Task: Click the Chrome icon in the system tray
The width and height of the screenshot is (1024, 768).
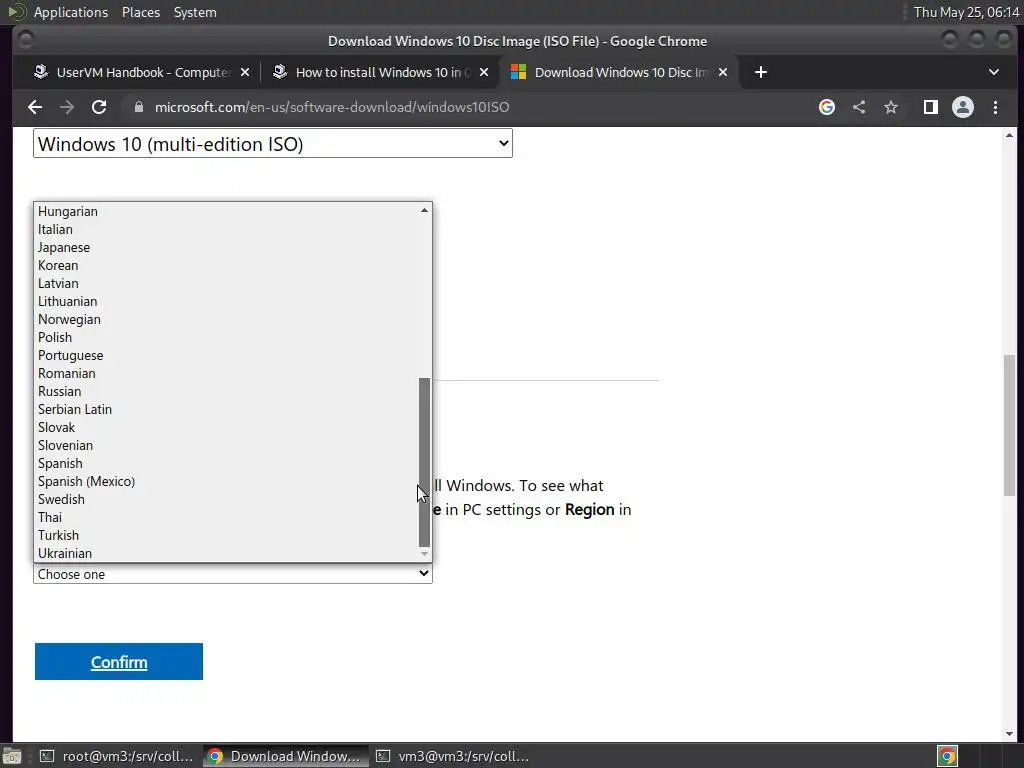Action: click(947, 756)
